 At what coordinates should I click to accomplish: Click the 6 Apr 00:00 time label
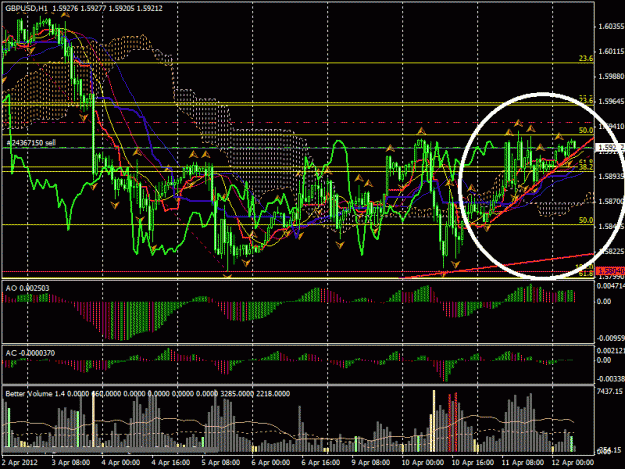(x=271, y=462)
